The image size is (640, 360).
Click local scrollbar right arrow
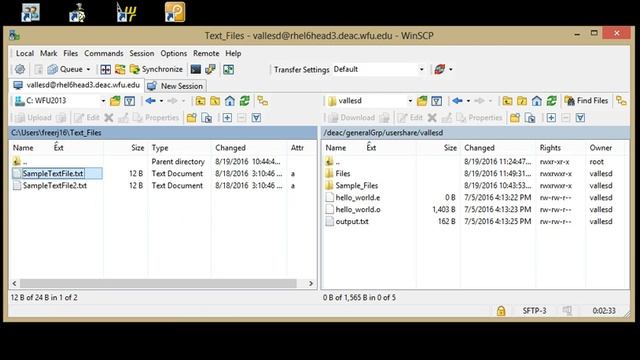[x=311, y=283]
